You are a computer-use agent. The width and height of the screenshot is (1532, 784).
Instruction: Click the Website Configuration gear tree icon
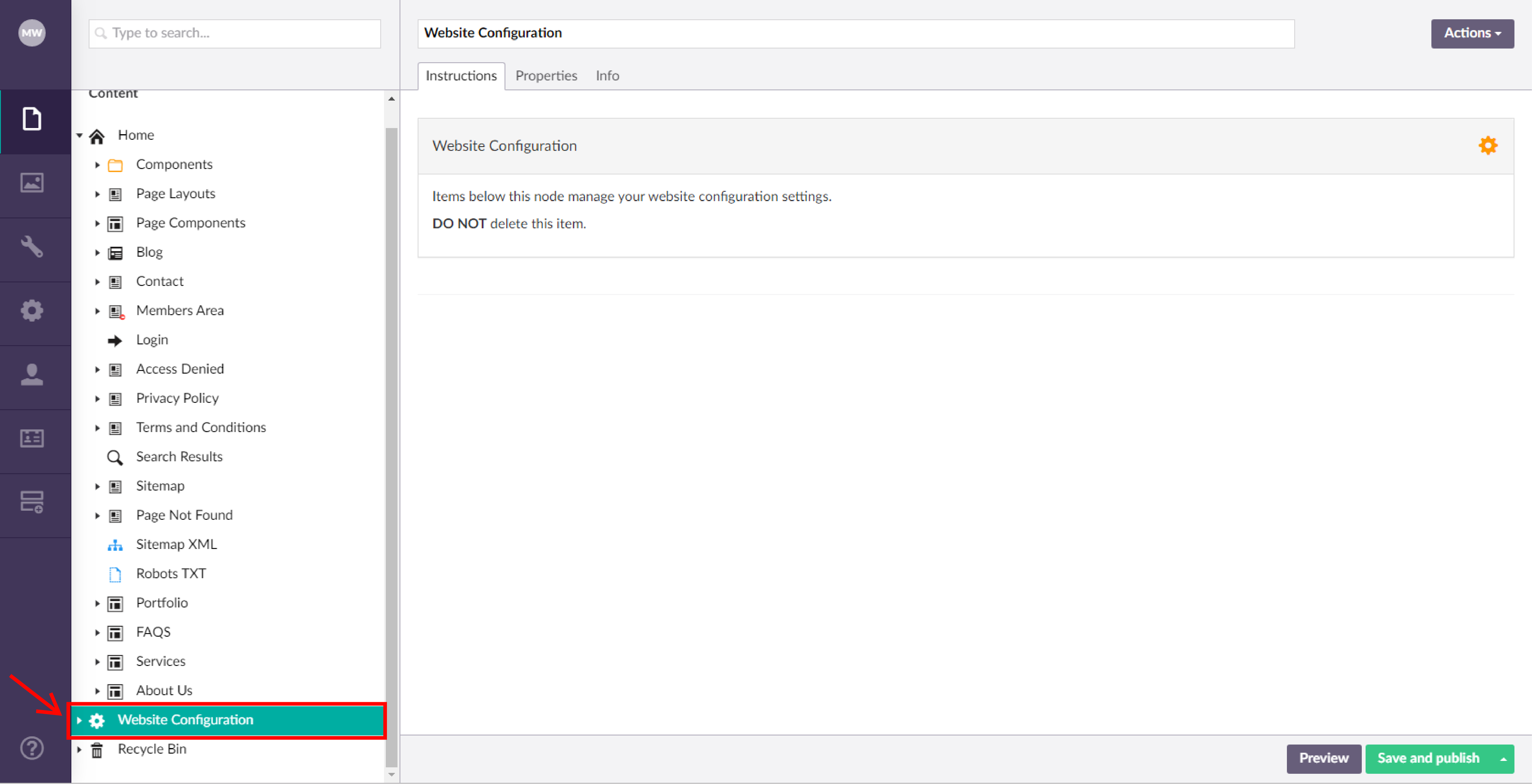click(97, 721)
